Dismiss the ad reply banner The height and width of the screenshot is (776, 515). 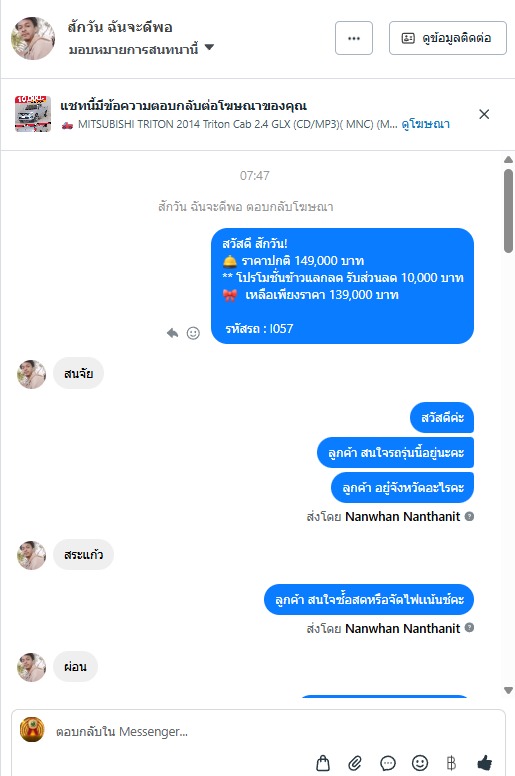point(484,114)
